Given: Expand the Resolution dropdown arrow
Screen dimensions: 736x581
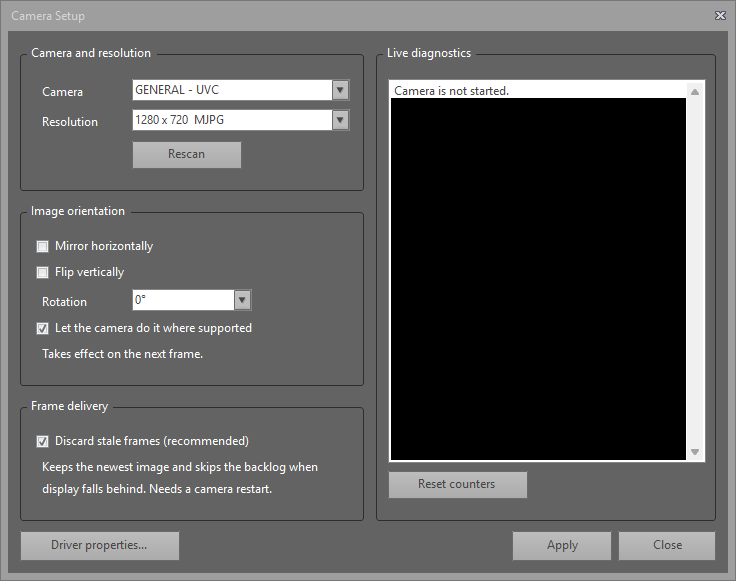Looking at the screenshot, I should 340,120.
